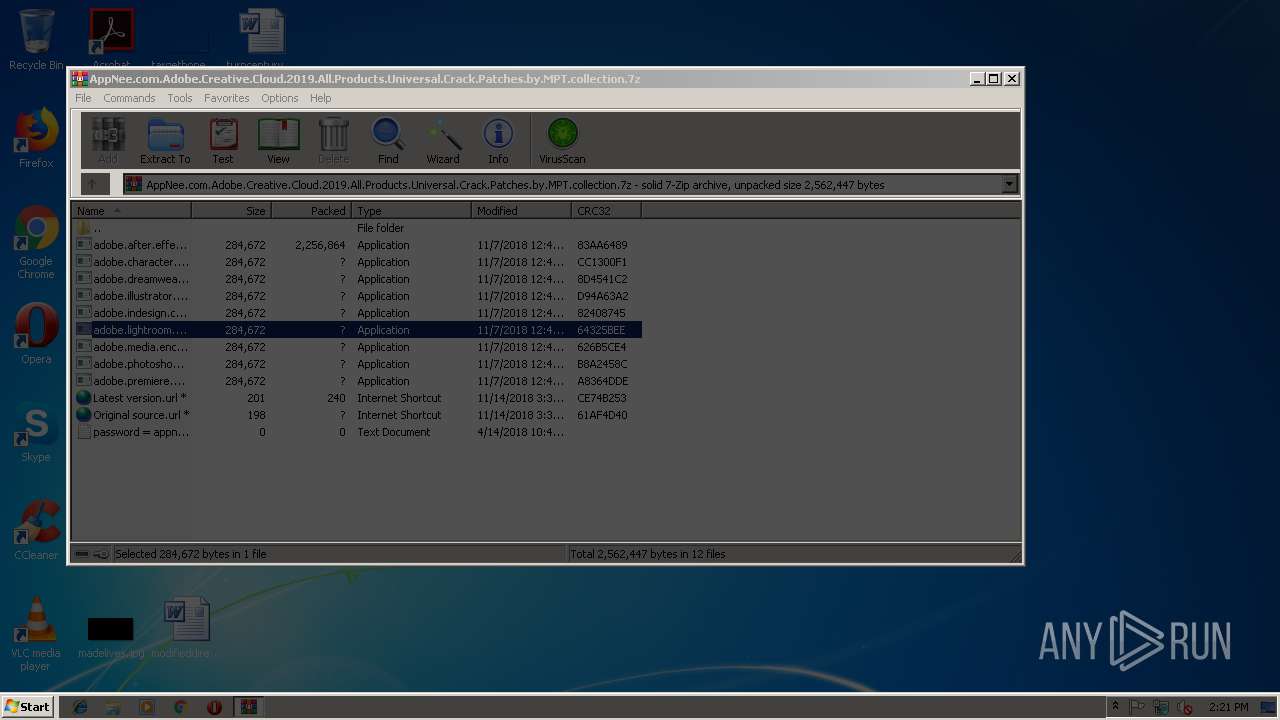
Task: Open the Help menu
Action: pos(320,98)
